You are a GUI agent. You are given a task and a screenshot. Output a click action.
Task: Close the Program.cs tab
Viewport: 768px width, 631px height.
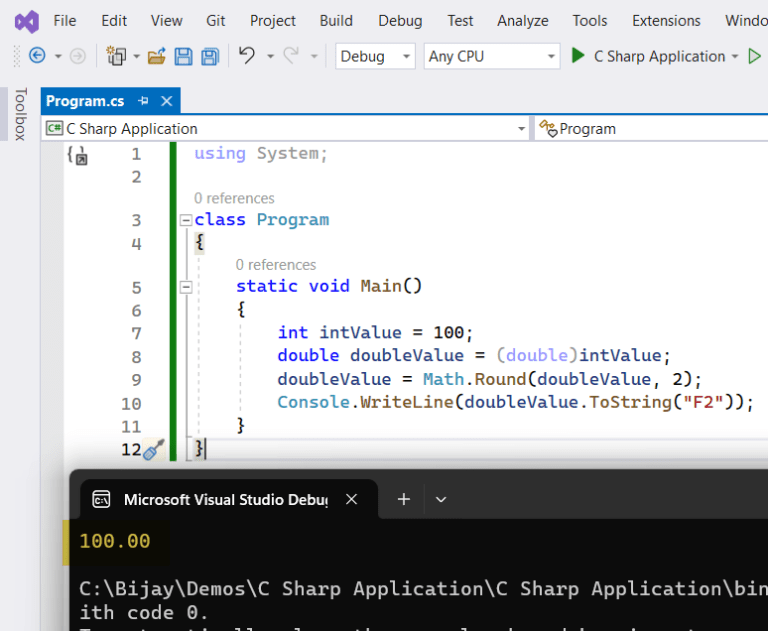pos(167,101)
